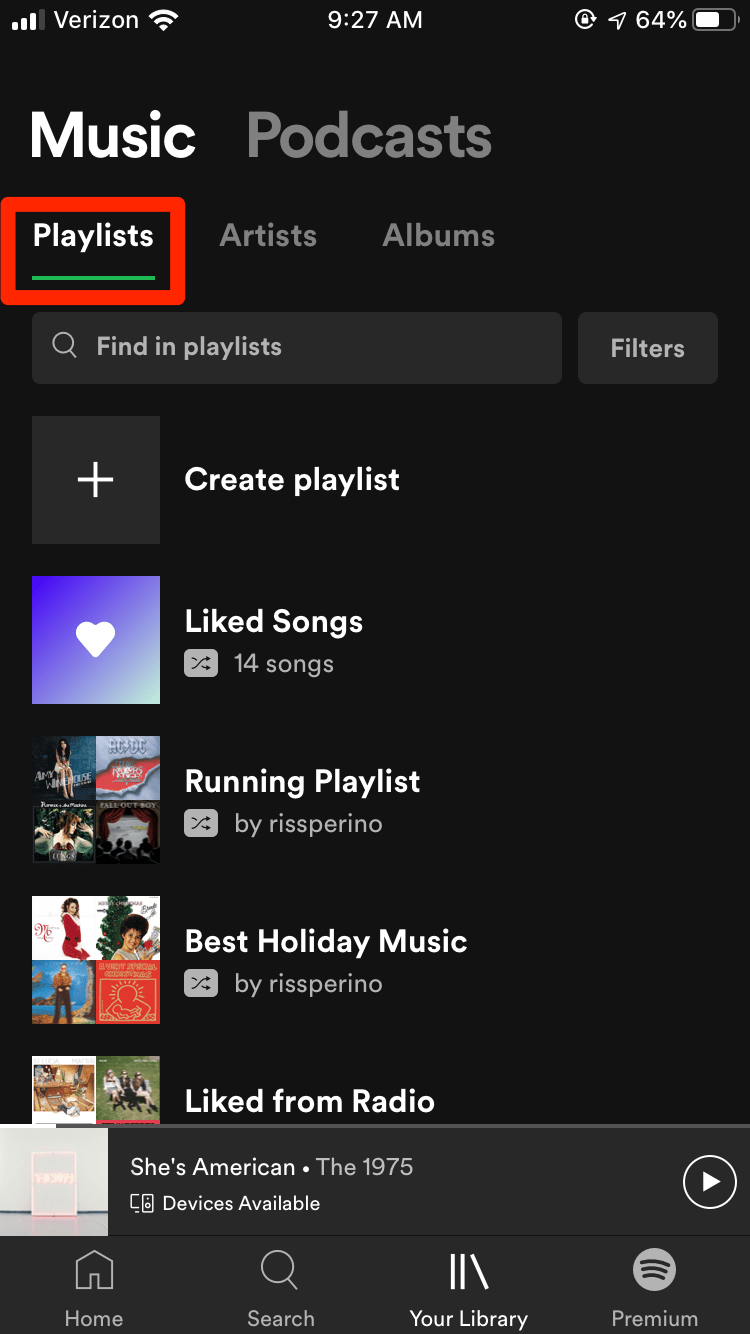The height and width of the screenshot is (1334, 750).
Task: Tap shuffle icon under Best Holiday Music
Action: click(201, 984)
